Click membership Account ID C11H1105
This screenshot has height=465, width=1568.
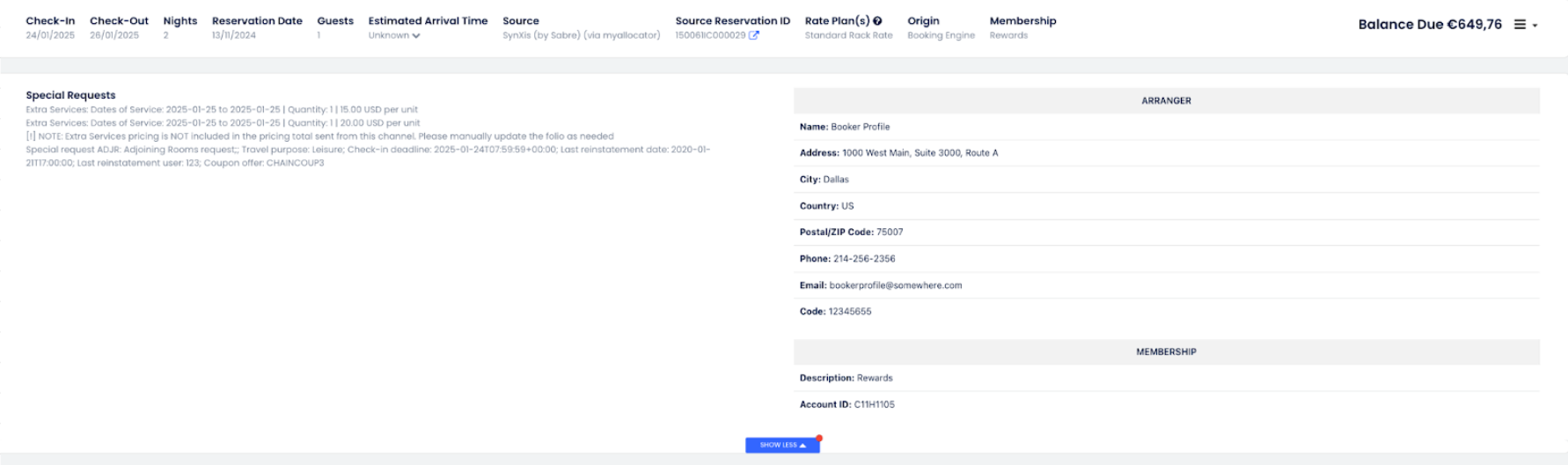pyautogui.click(x=874, y=404)
